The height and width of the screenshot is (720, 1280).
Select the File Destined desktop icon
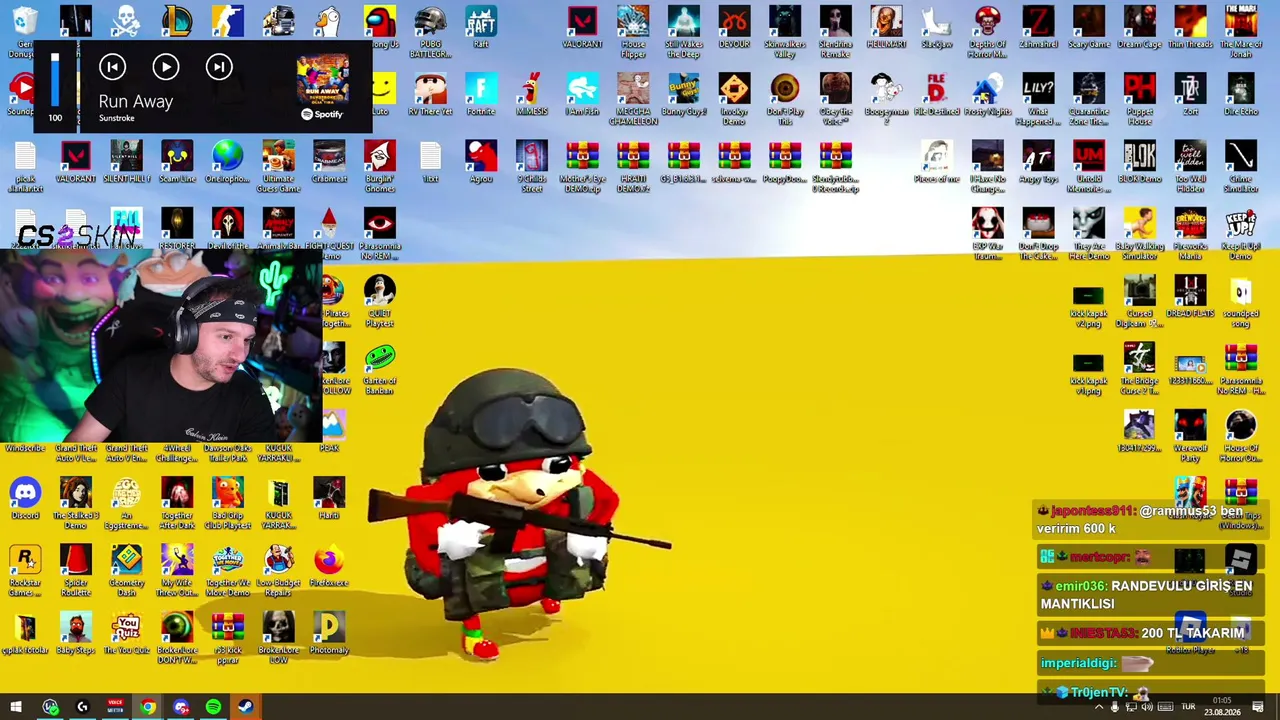[x=936, y=94]
